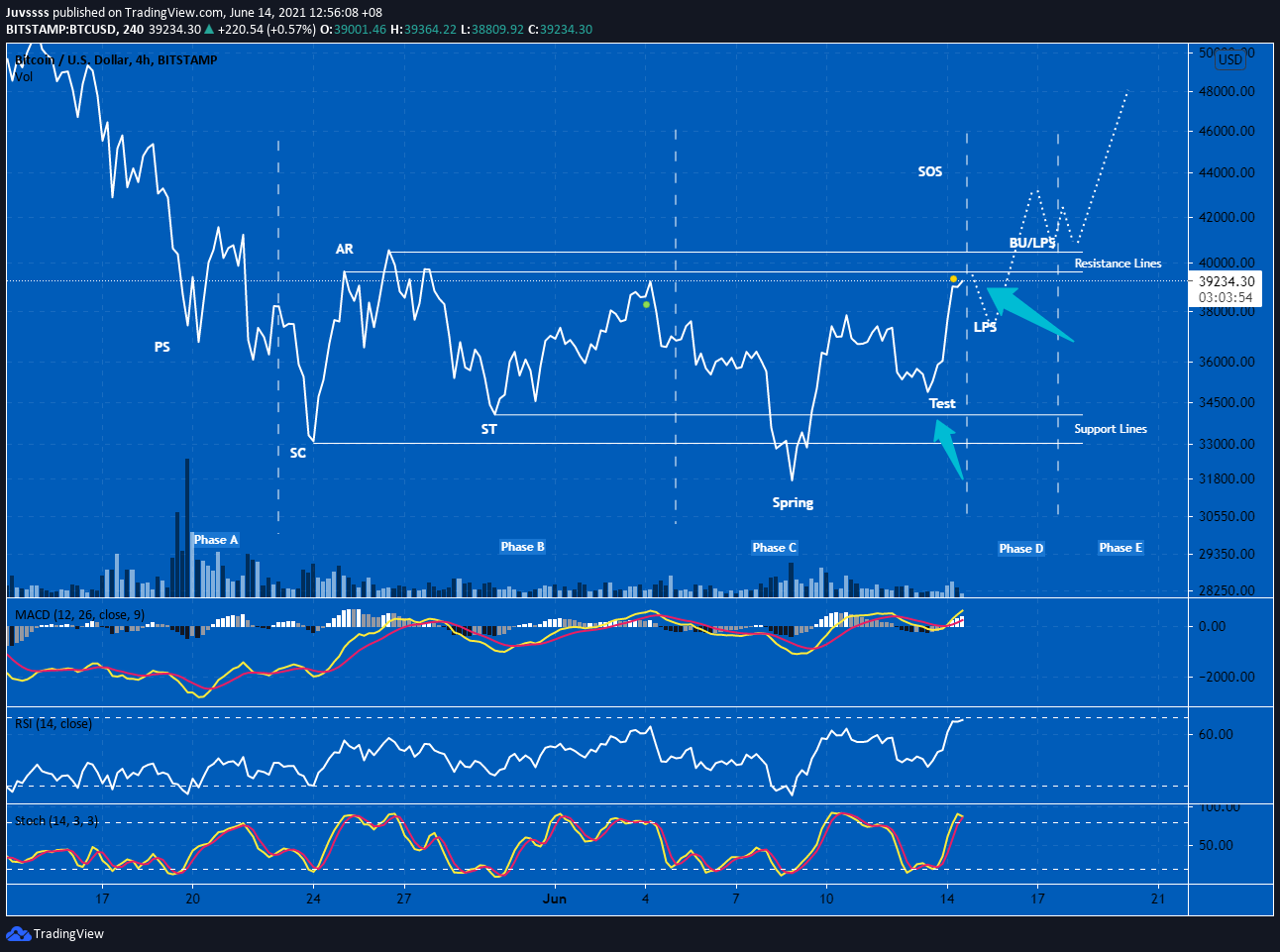
Task: Click the '10' date on time axis
Action: pos(826,899)
